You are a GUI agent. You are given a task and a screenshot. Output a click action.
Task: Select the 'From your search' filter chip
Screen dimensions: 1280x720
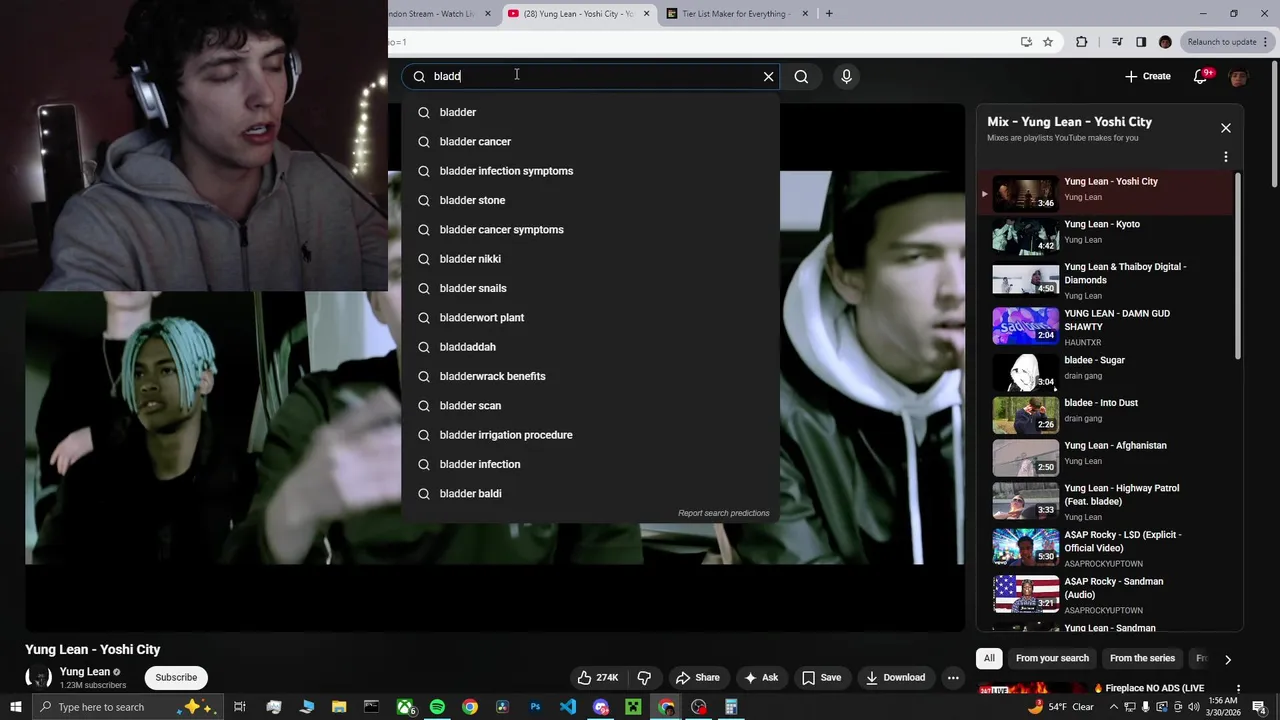tap(1052, 658)
